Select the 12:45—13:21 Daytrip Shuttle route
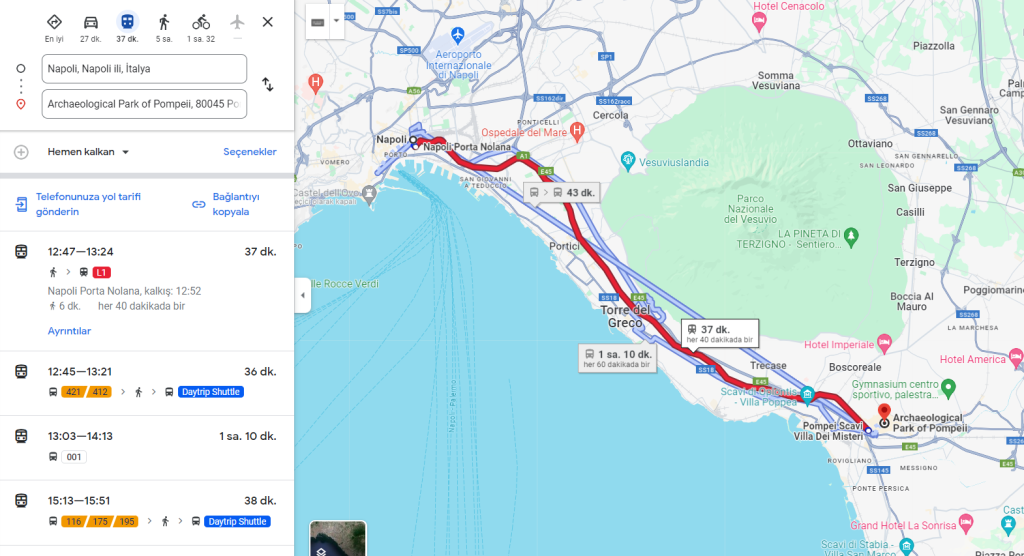This screenshot has width=1024, height=556. pos(147,383)
